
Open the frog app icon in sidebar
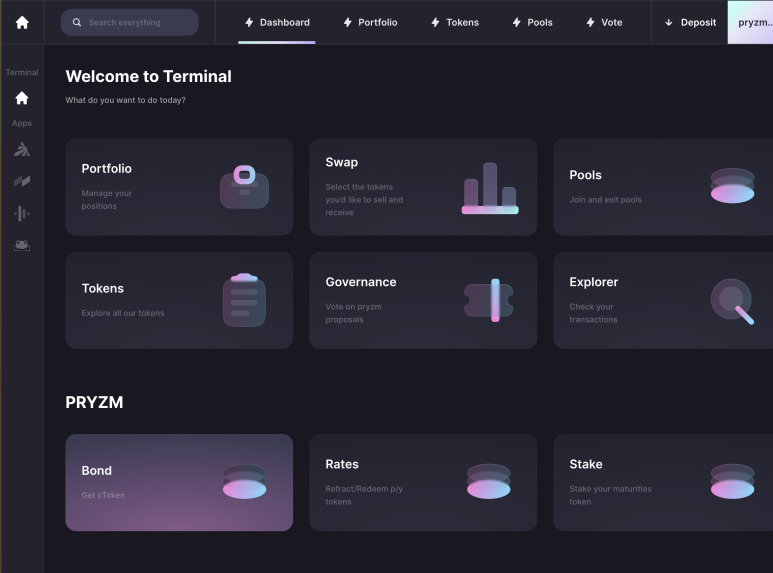click(x=22, y=245)
